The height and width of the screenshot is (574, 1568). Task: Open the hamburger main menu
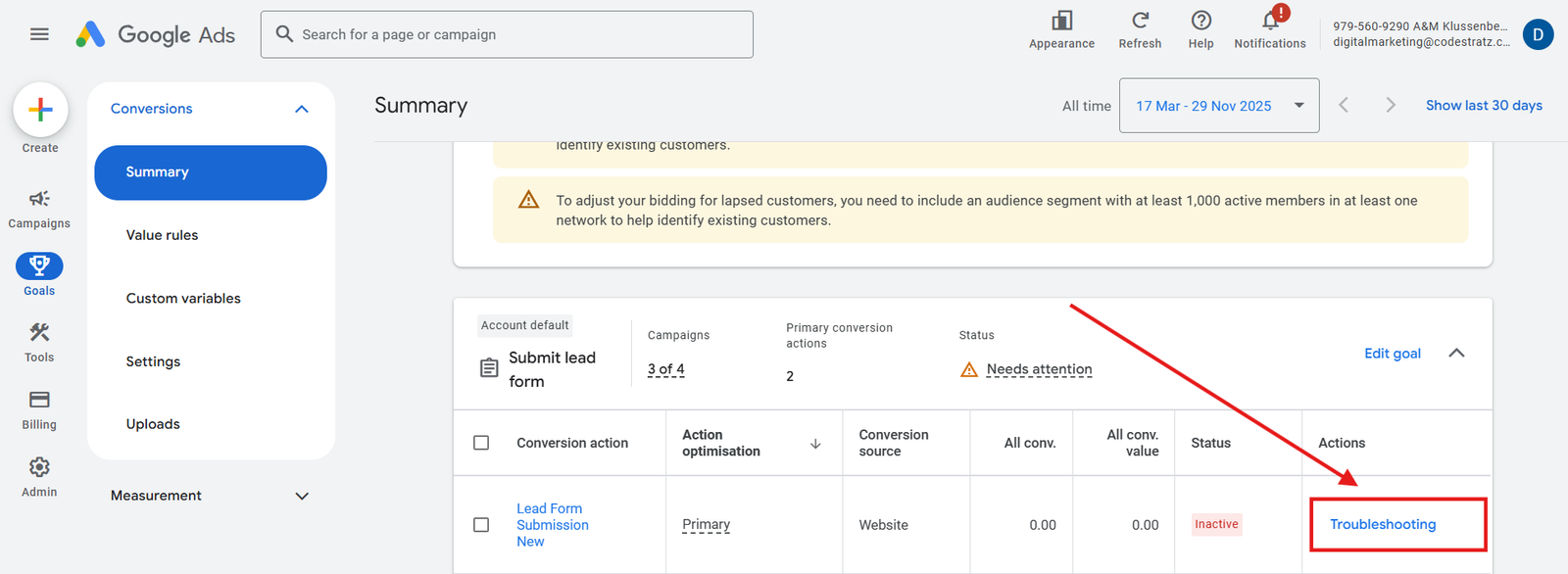tap(39, 34)
